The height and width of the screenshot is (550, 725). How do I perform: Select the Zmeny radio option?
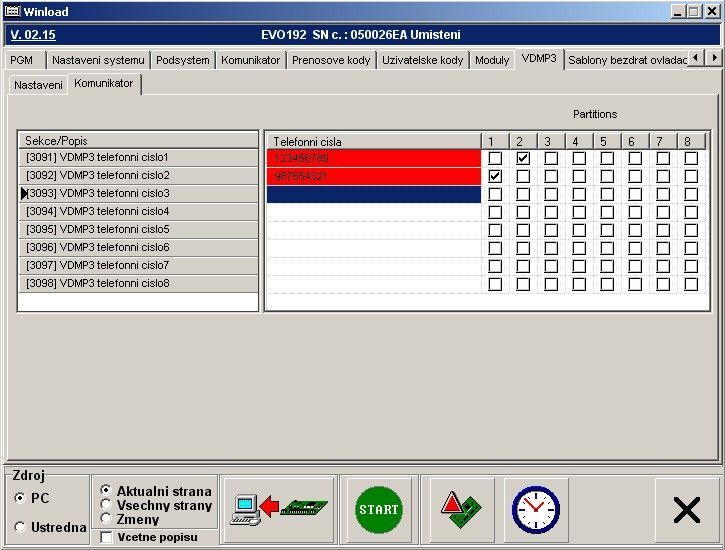coord(107,519)
